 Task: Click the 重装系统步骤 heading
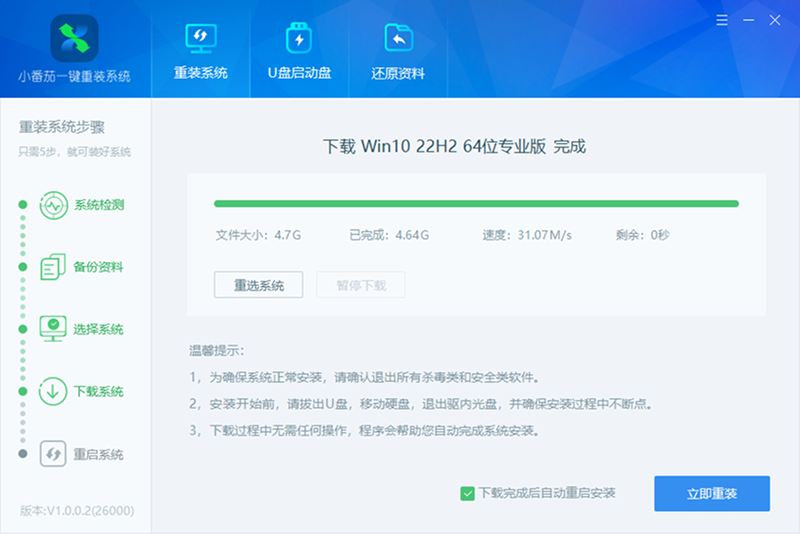pyautogui.click(x=62, y=127)
